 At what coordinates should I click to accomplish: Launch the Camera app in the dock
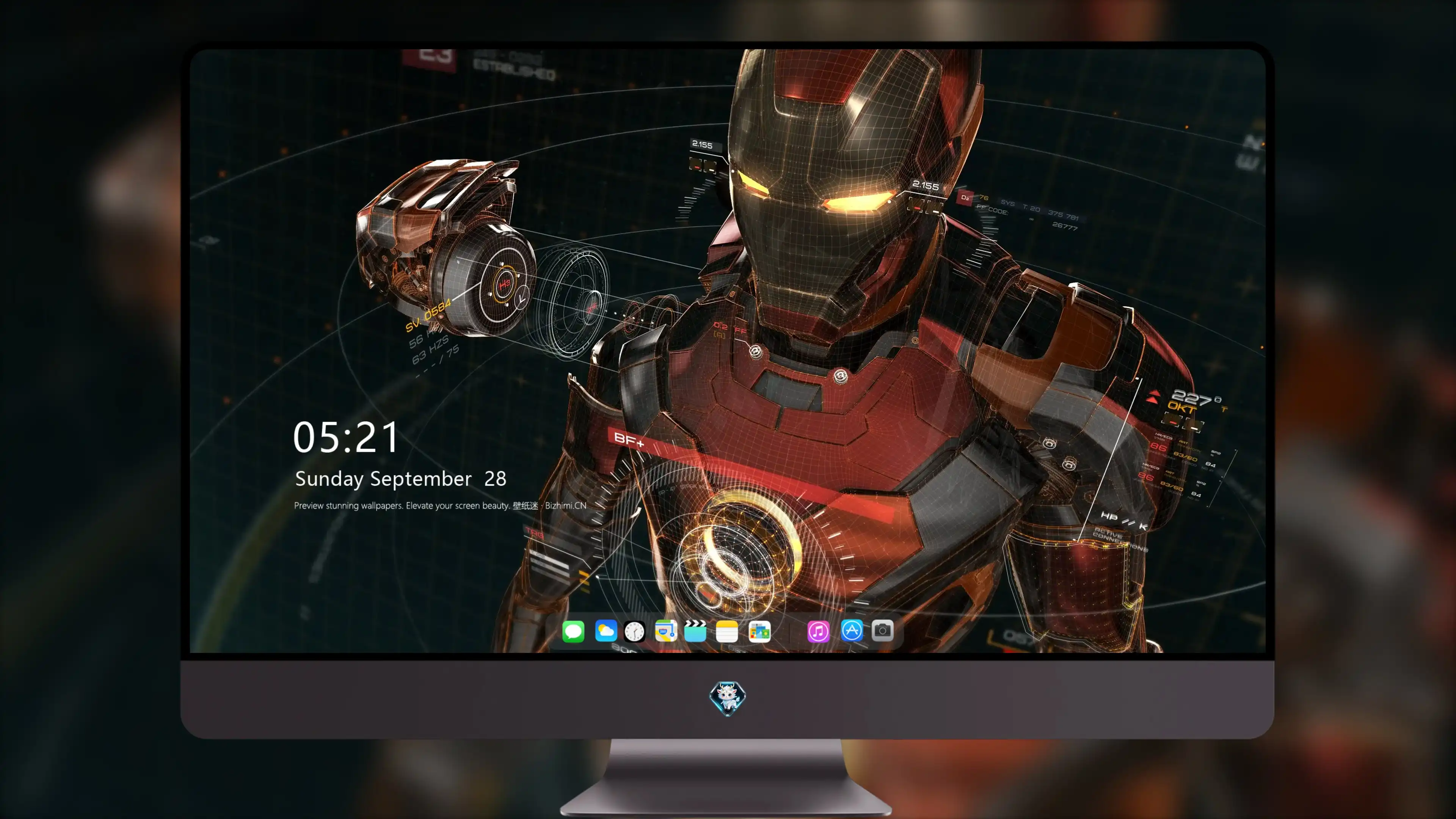tap(882, 631)
